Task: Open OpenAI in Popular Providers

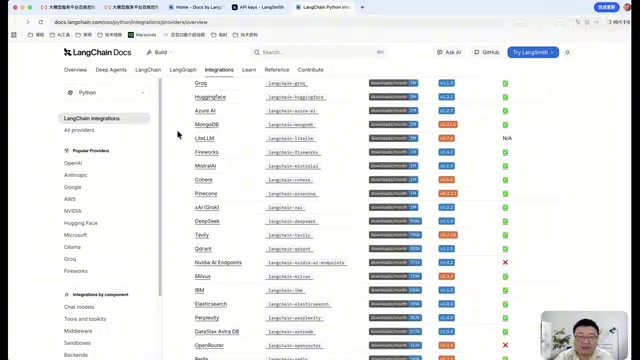Action: (73, 163)
